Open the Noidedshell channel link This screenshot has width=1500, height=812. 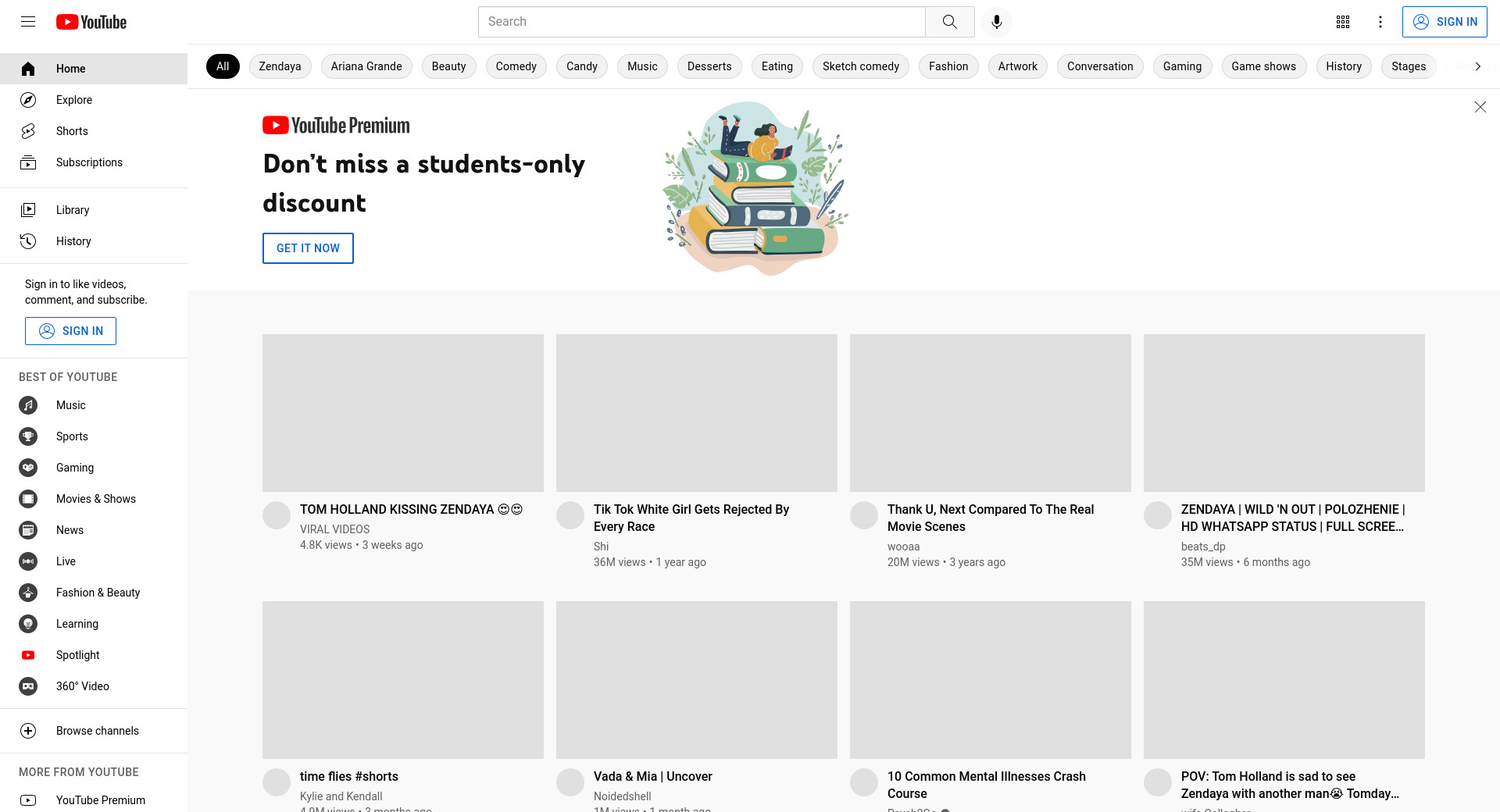(623, 796)
